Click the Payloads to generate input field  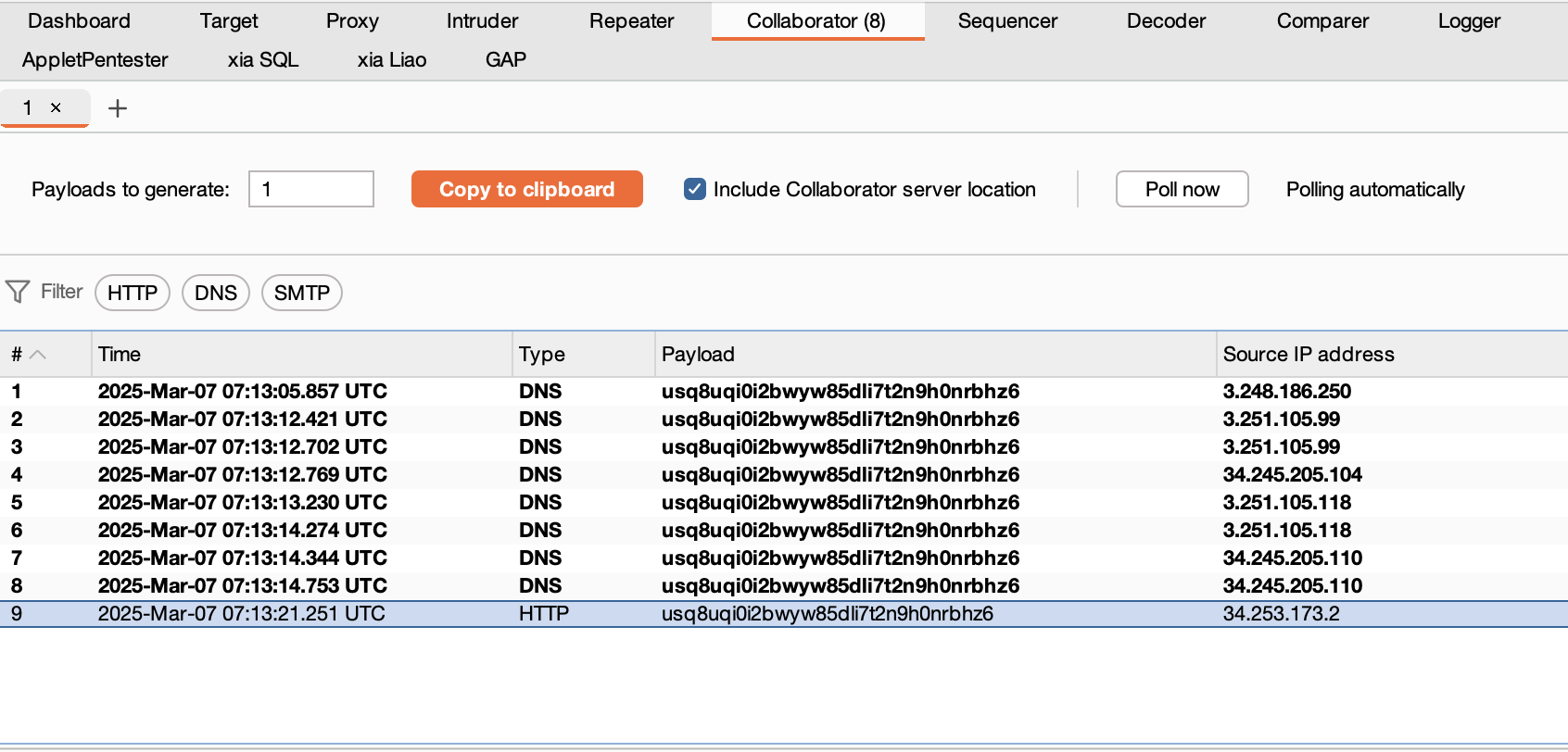(x=311, y=189)
